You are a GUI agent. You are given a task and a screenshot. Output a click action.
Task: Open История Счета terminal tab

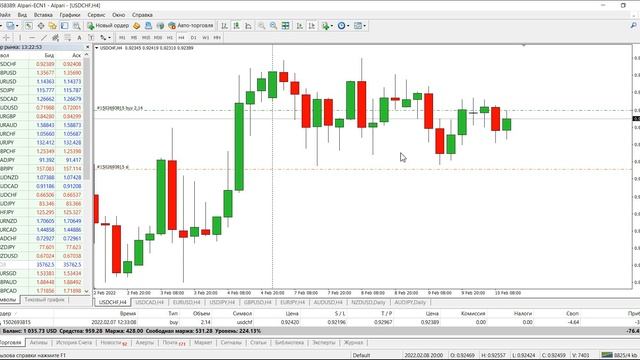[x=74, y=343]
